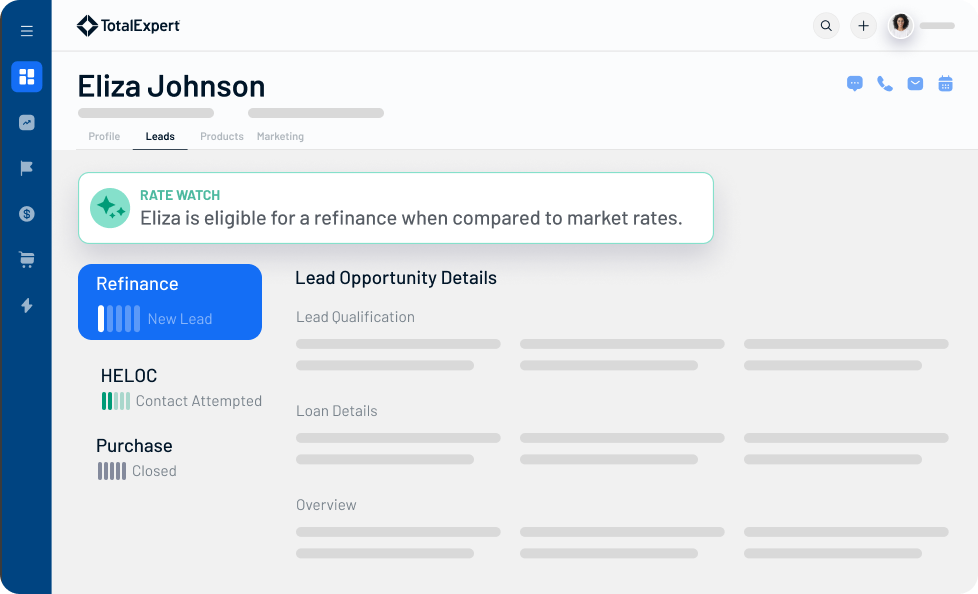Open the search icon in top bar
978x594 pixels.
click(826, 25)
